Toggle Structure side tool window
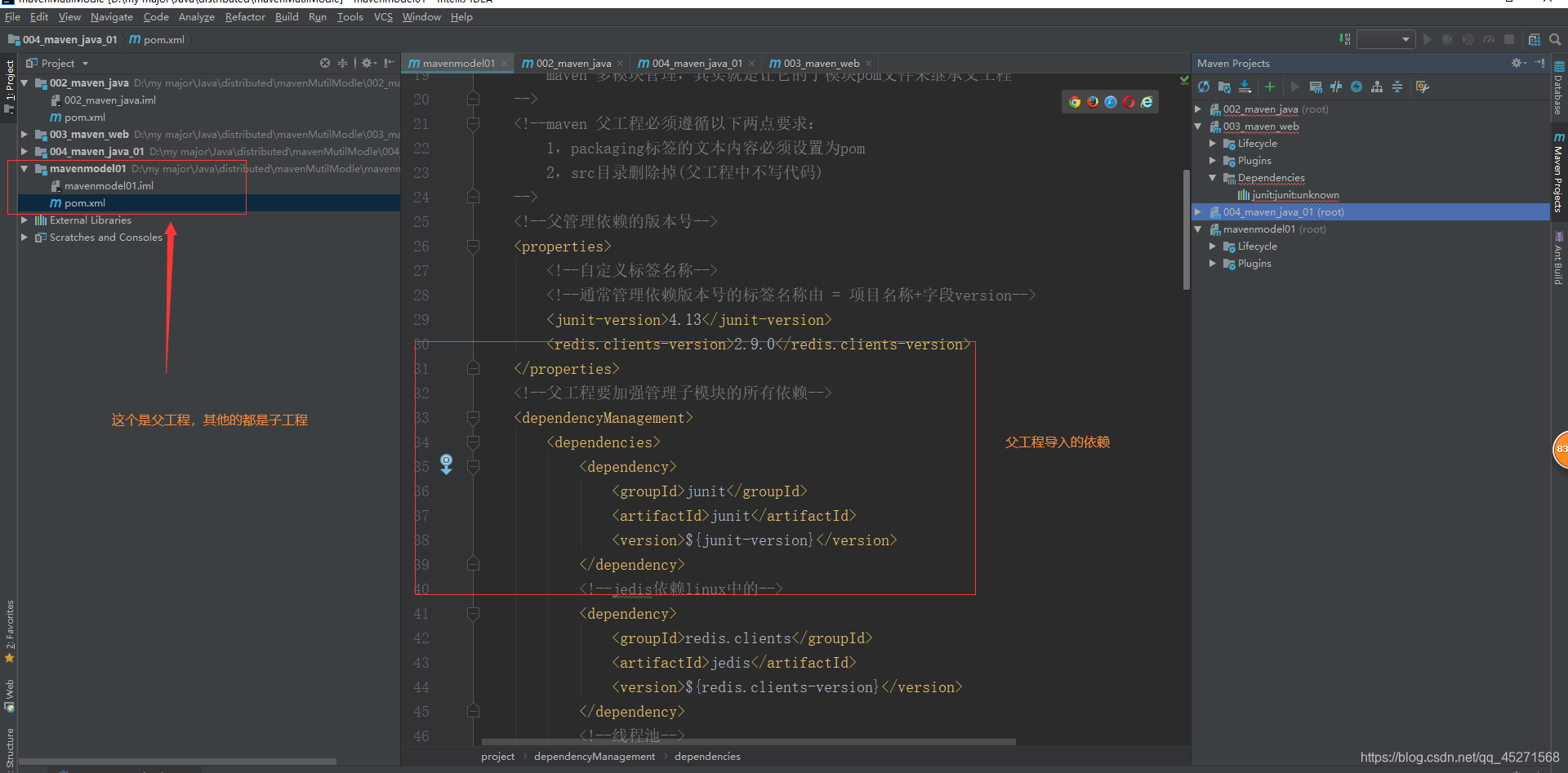This screenshot has height=773, width=1568. 9,749
